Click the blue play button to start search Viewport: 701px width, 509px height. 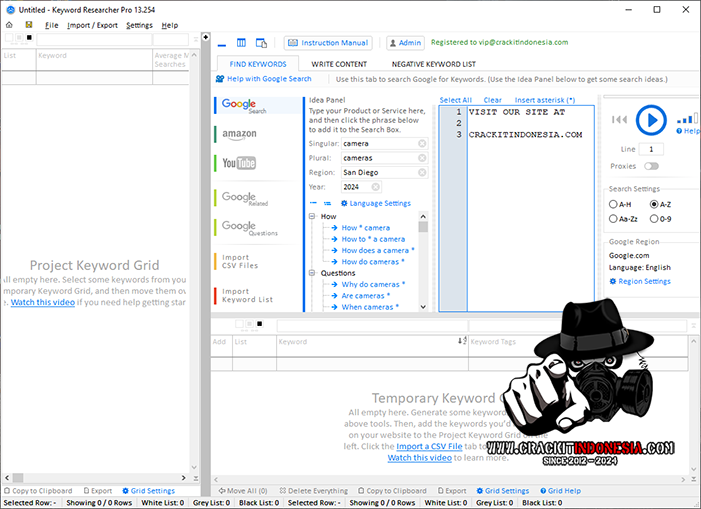(651, 121)
